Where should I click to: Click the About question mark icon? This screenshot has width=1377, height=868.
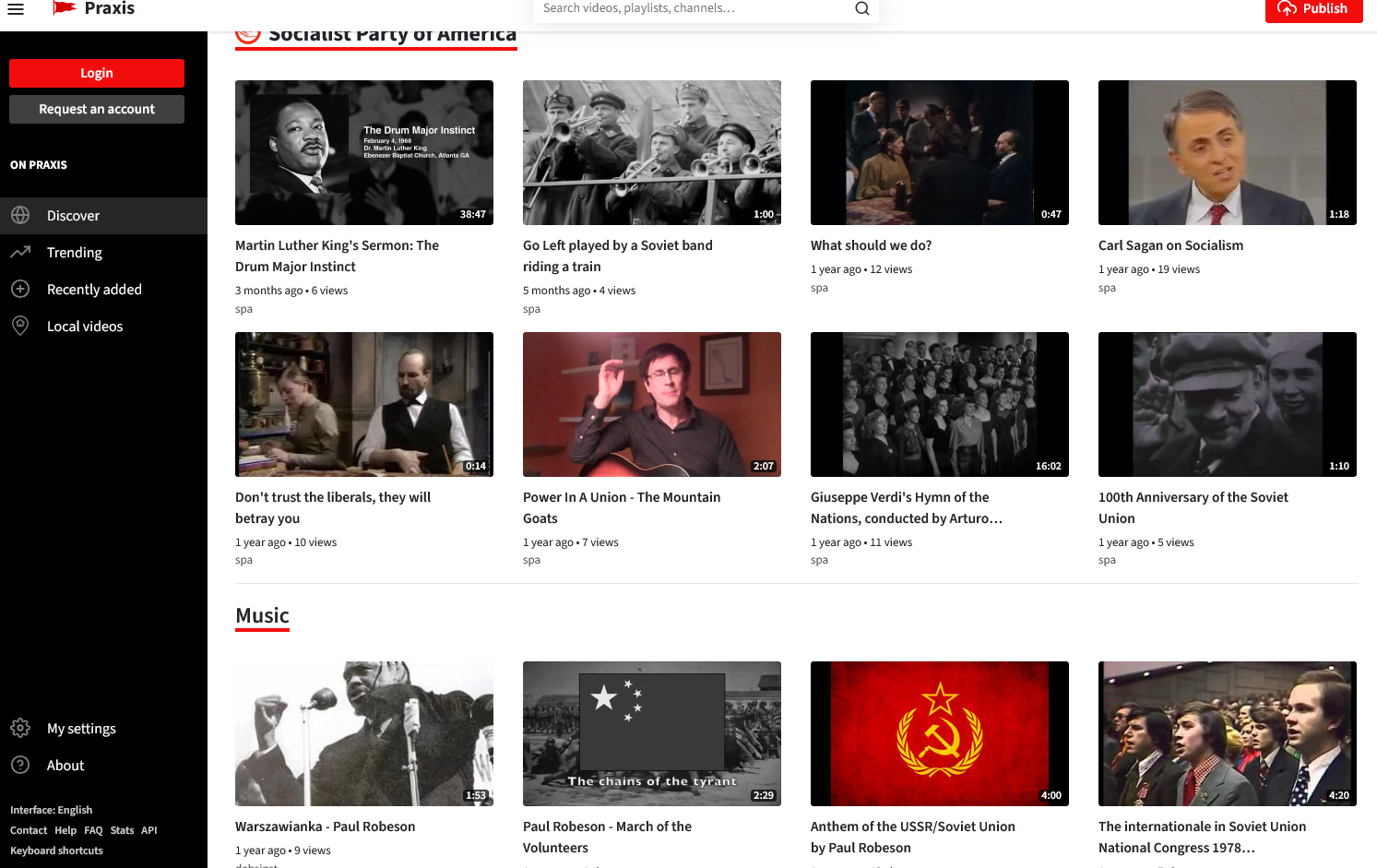click(20, 765)
